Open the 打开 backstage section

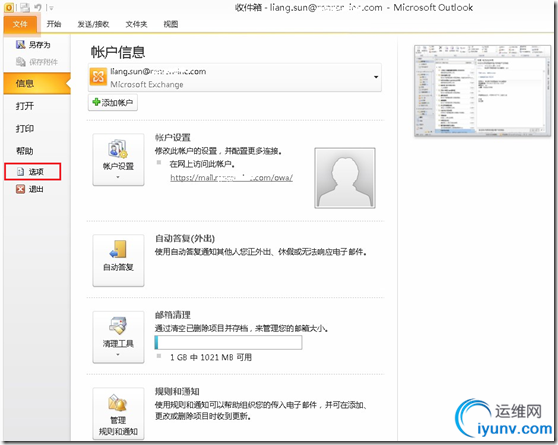point(25,106)
